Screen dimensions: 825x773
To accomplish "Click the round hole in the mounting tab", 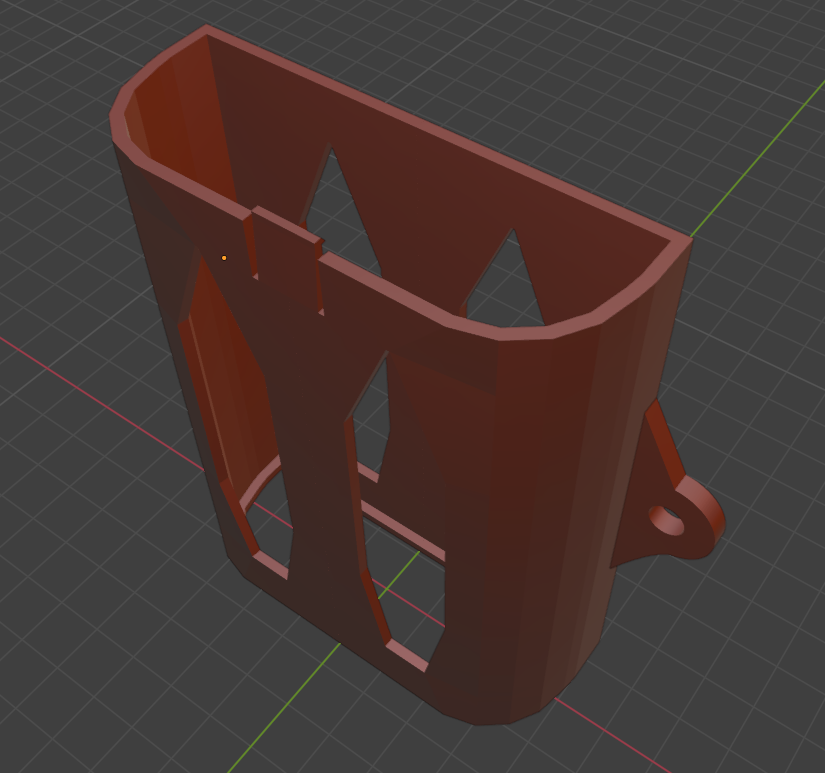I will tap(667, 521).
